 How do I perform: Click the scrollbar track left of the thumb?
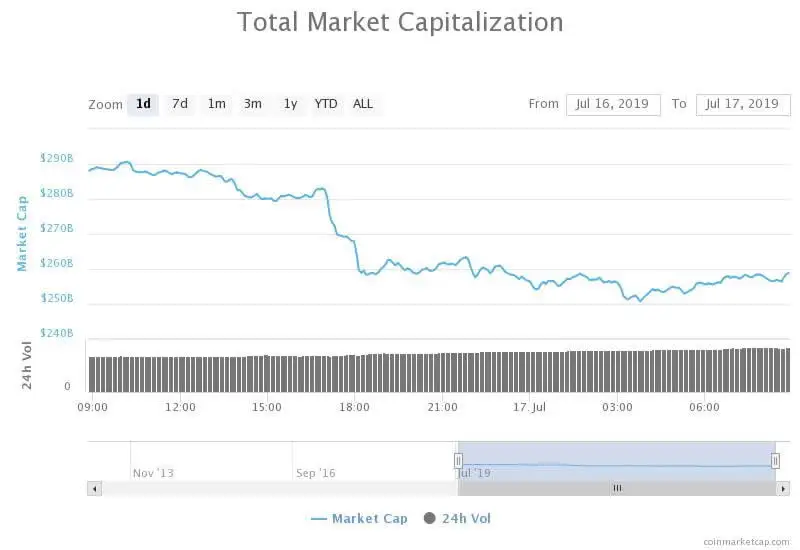pyautogui.click(x=280, y=488)
